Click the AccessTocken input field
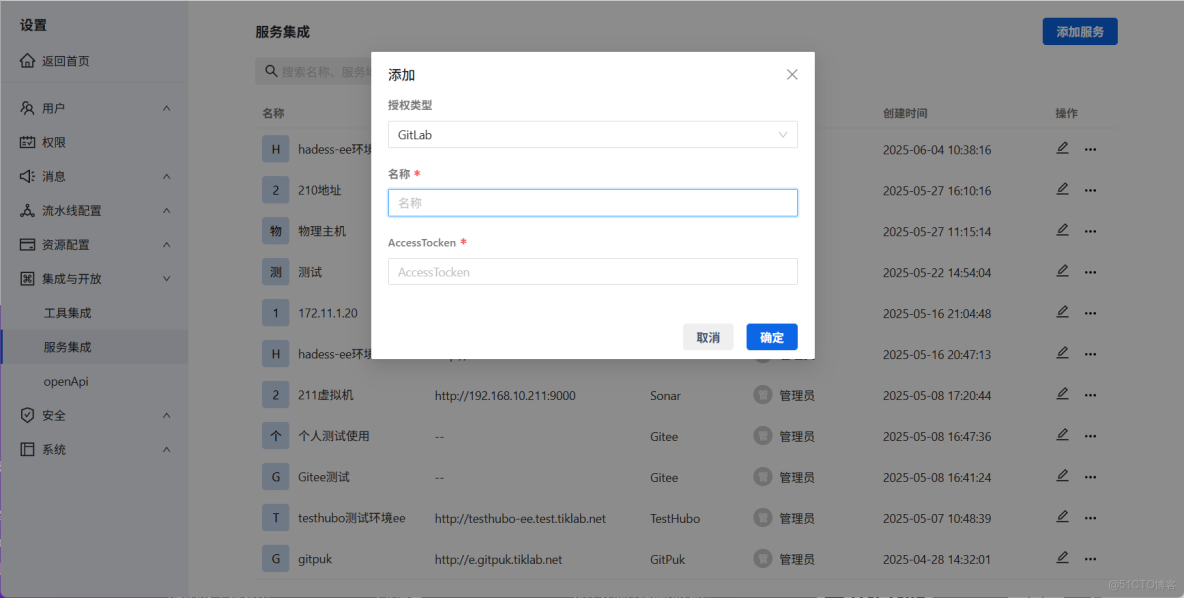This screenshot has height=598, width=1184. pos(592,271)
